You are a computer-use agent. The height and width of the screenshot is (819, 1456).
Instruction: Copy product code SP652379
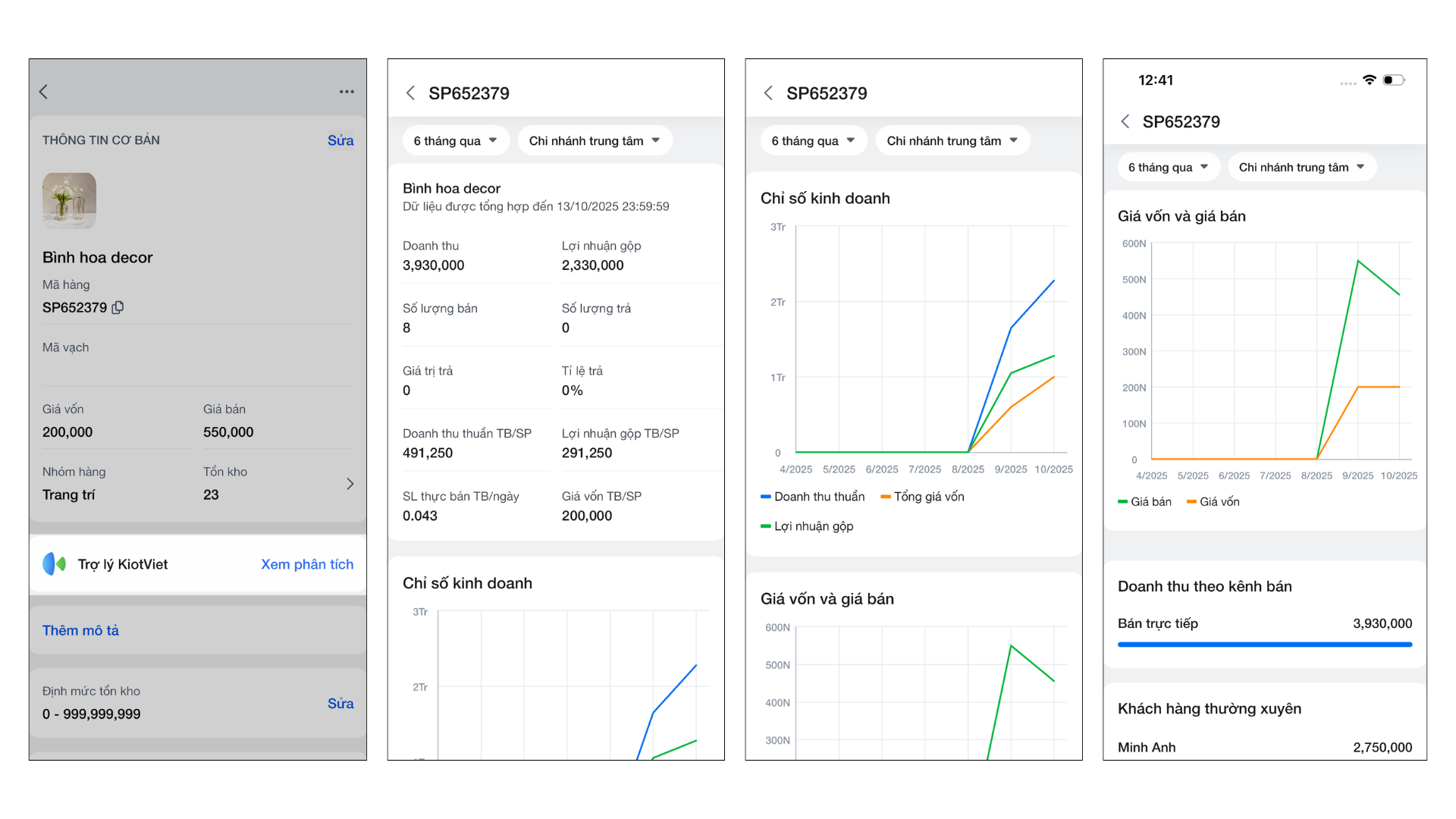[118, 308]
